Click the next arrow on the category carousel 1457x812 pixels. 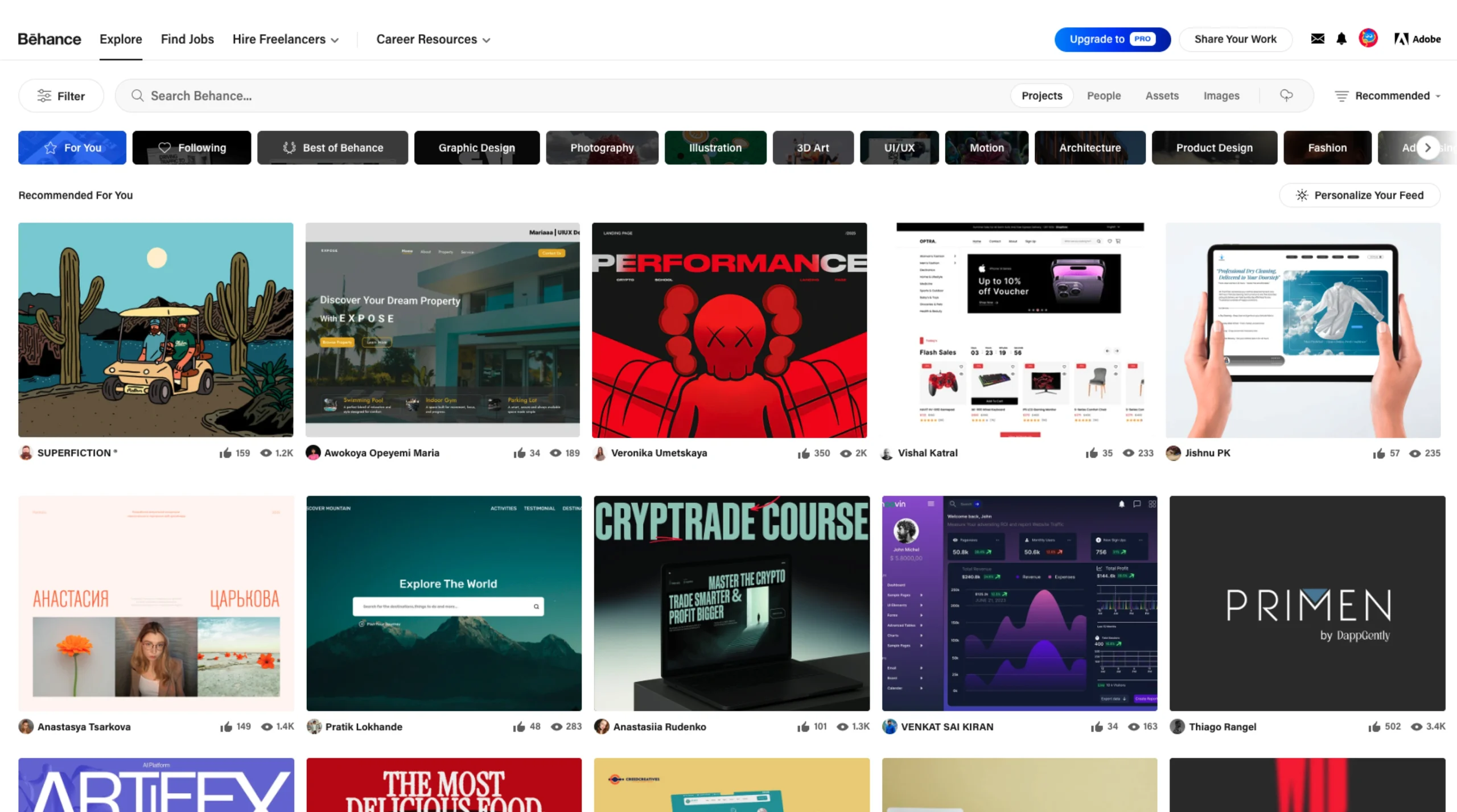coord(1427,148)
